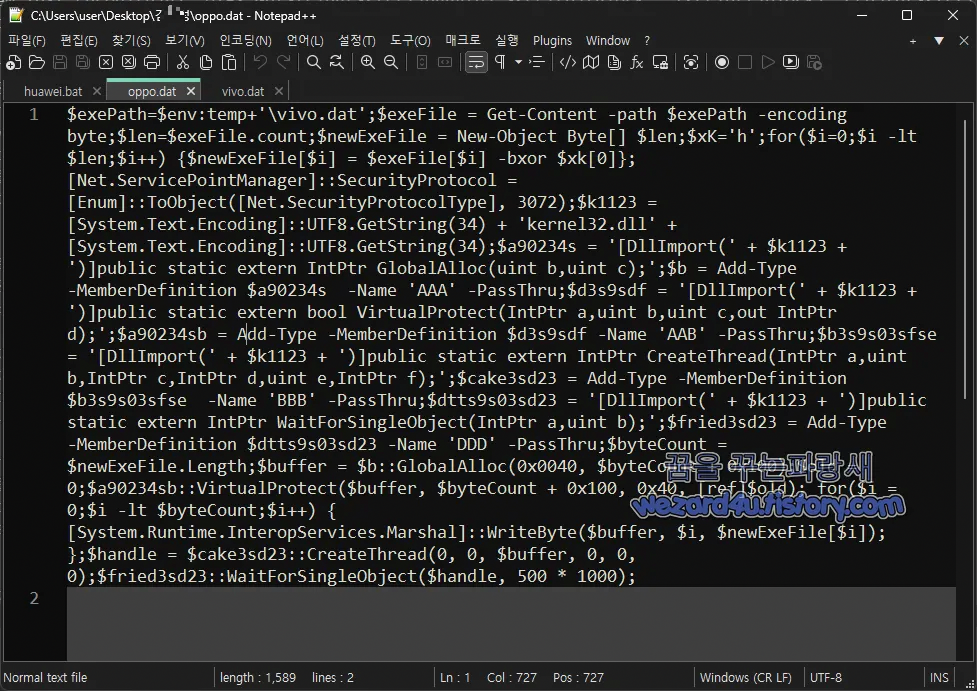Screen dimensions: 977x691
Task: Close all documents via toolbar icon
Action: [129, 62]
